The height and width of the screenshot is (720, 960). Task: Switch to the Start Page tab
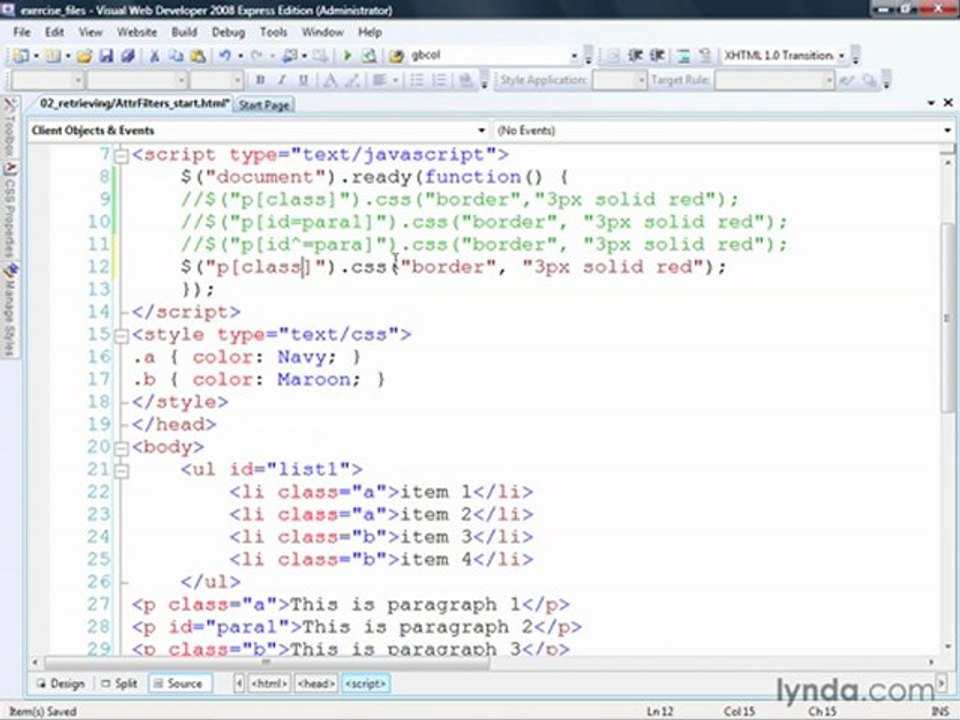click(264, 105)
